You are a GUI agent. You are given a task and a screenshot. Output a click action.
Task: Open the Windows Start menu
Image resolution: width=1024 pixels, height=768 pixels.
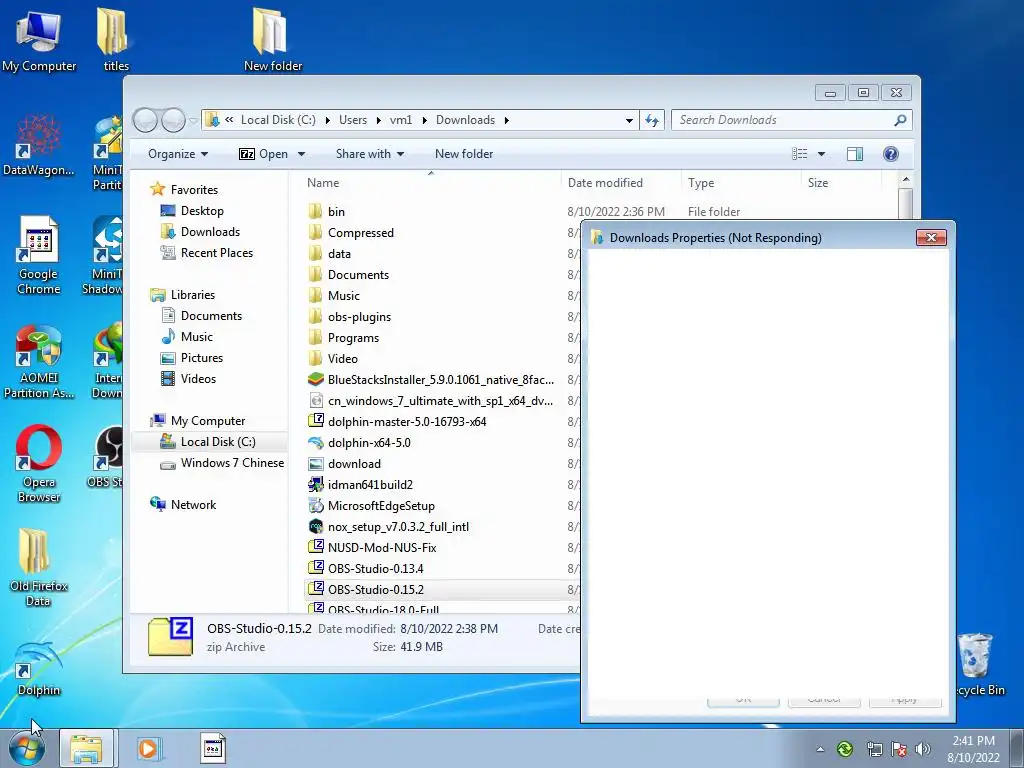pos(27,748)
